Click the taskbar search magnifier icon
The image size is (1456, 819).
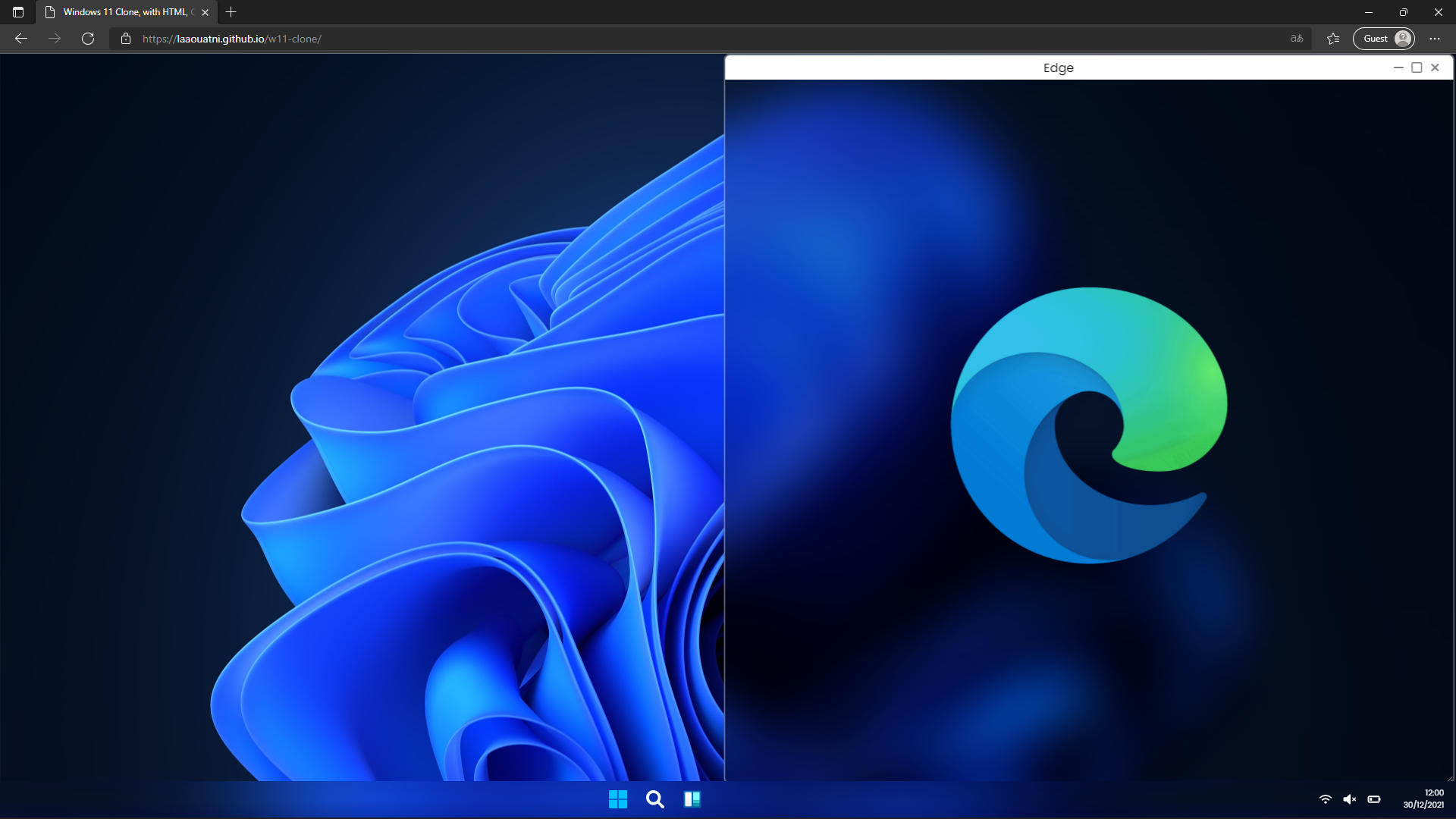[x=655, y=799]
